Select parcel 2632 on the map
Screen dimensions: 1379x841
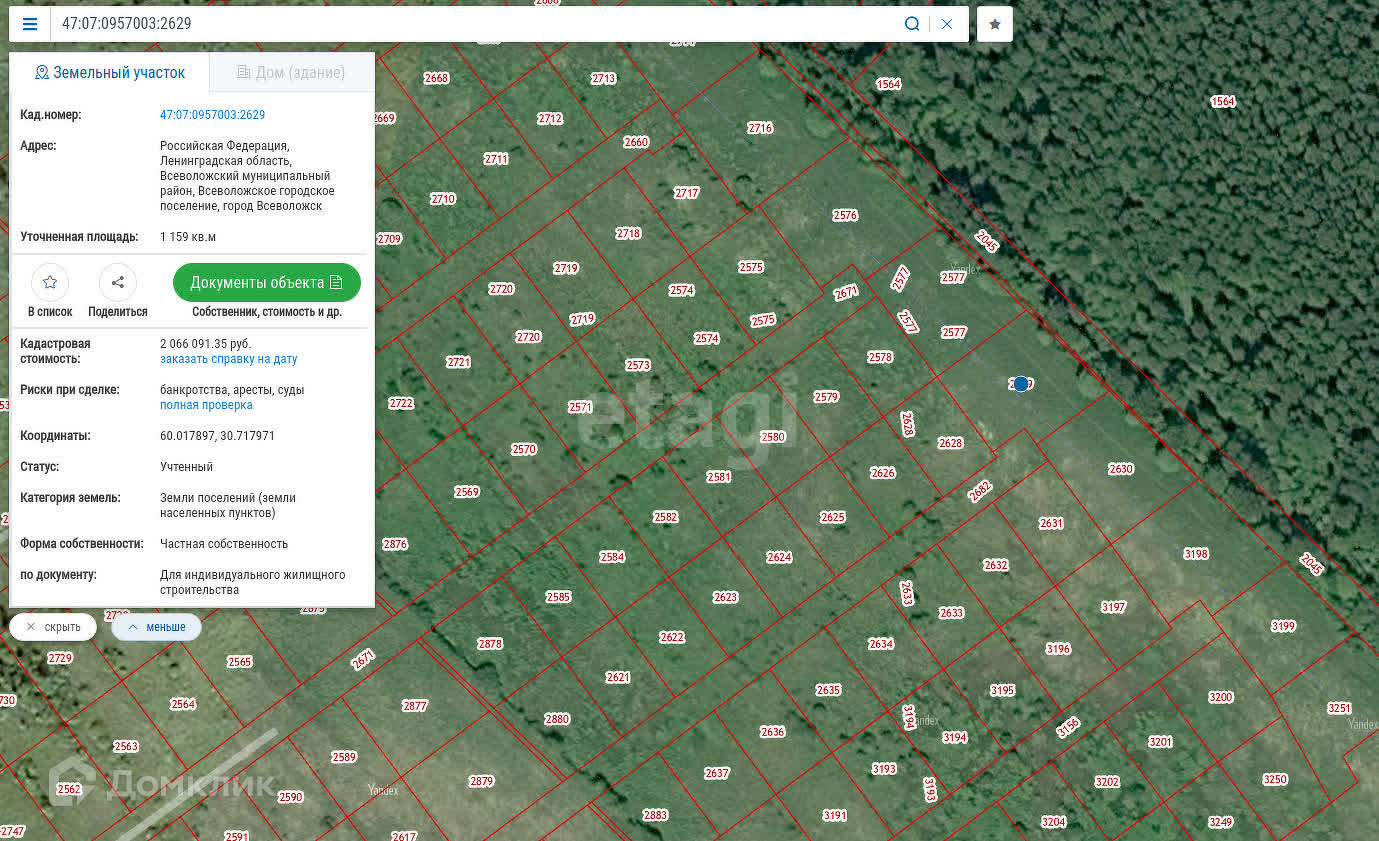(996, 565)
